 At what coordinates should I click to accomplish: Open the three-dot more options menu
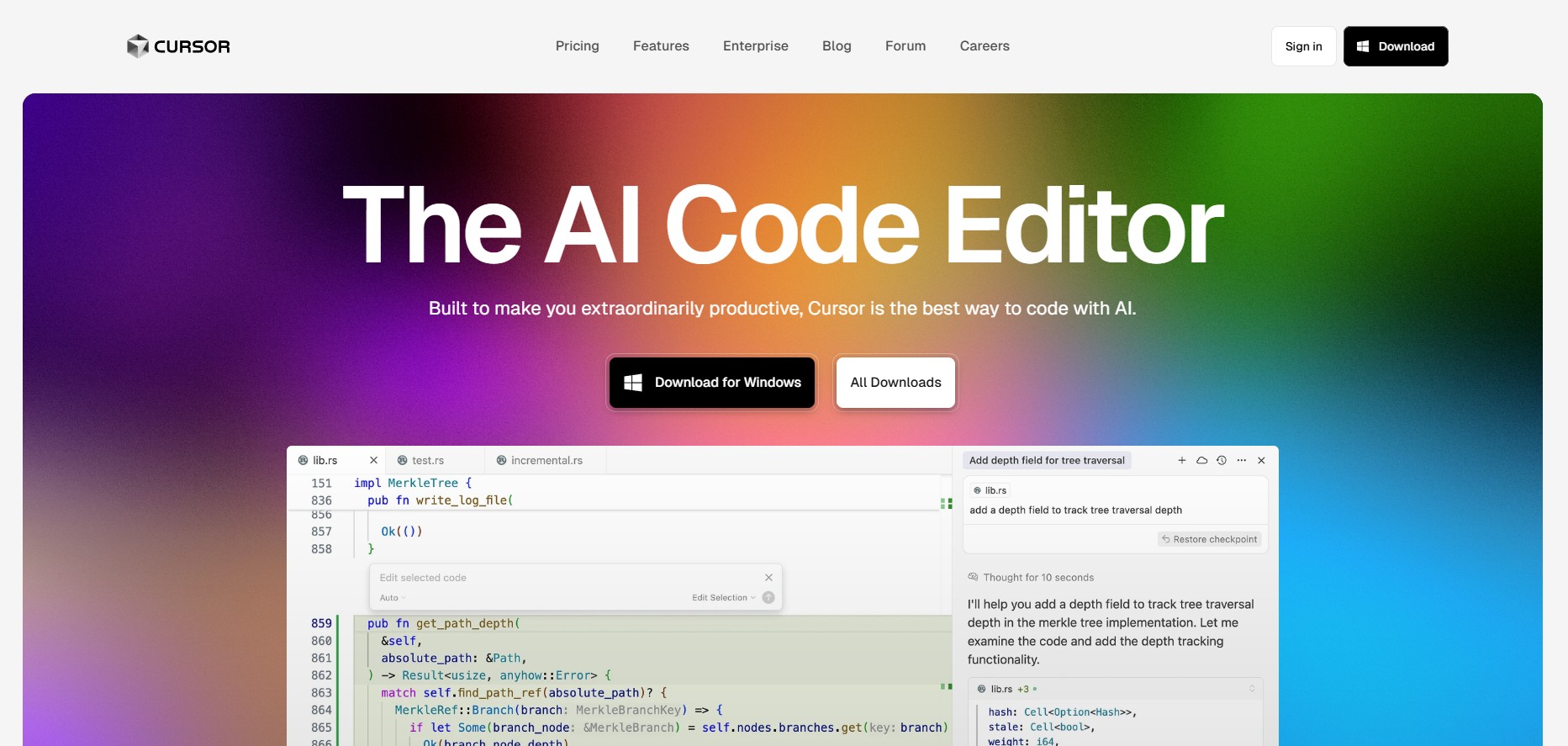click(x=1242, y=460)
